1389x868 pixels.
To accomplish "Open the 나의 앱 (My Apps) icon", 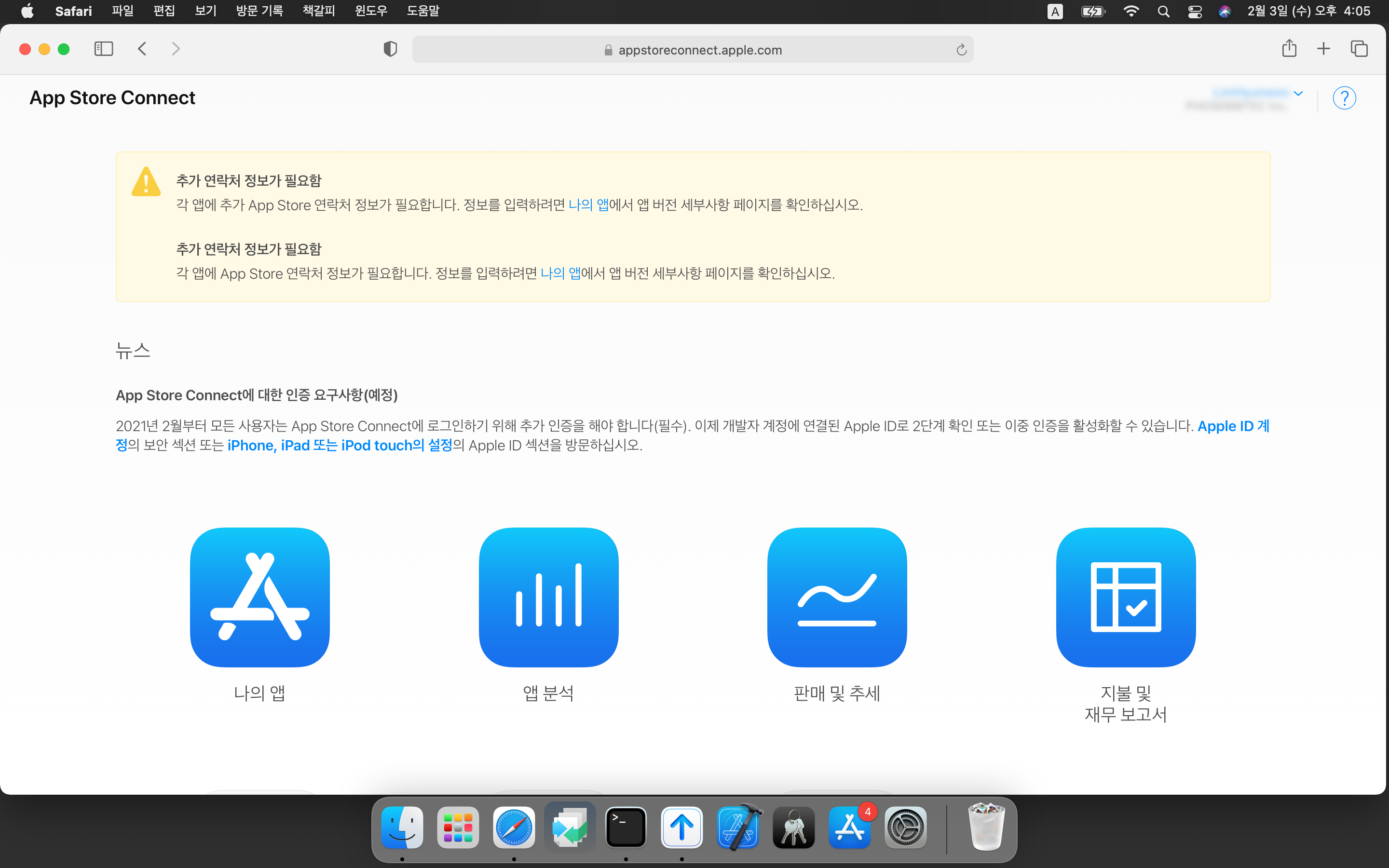I will point(259,597).
